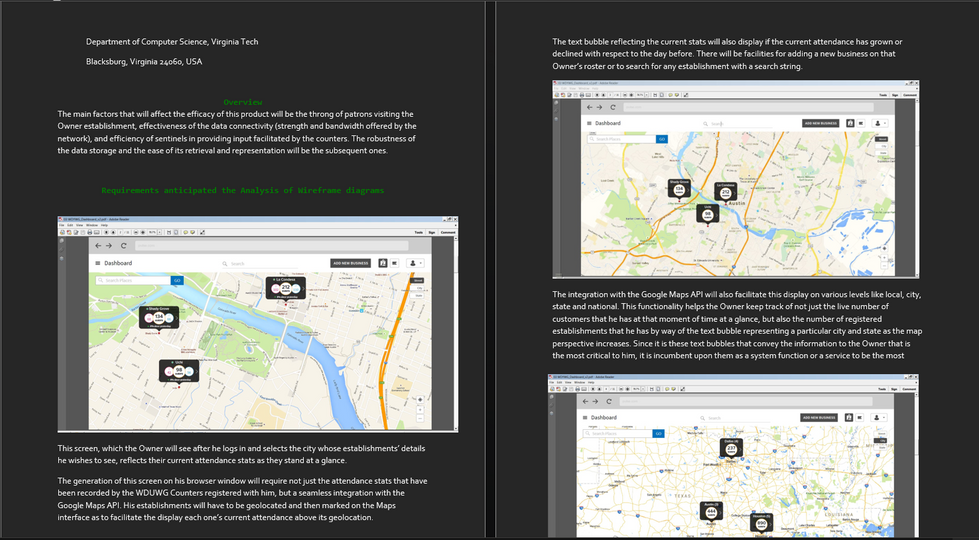Image resolution: width=979 pixels, height=540 pixels.
Task: Open Sign pane in Texas map Adobe Reader screenshot
Action: pyautogui.click(x=894, y=389)
